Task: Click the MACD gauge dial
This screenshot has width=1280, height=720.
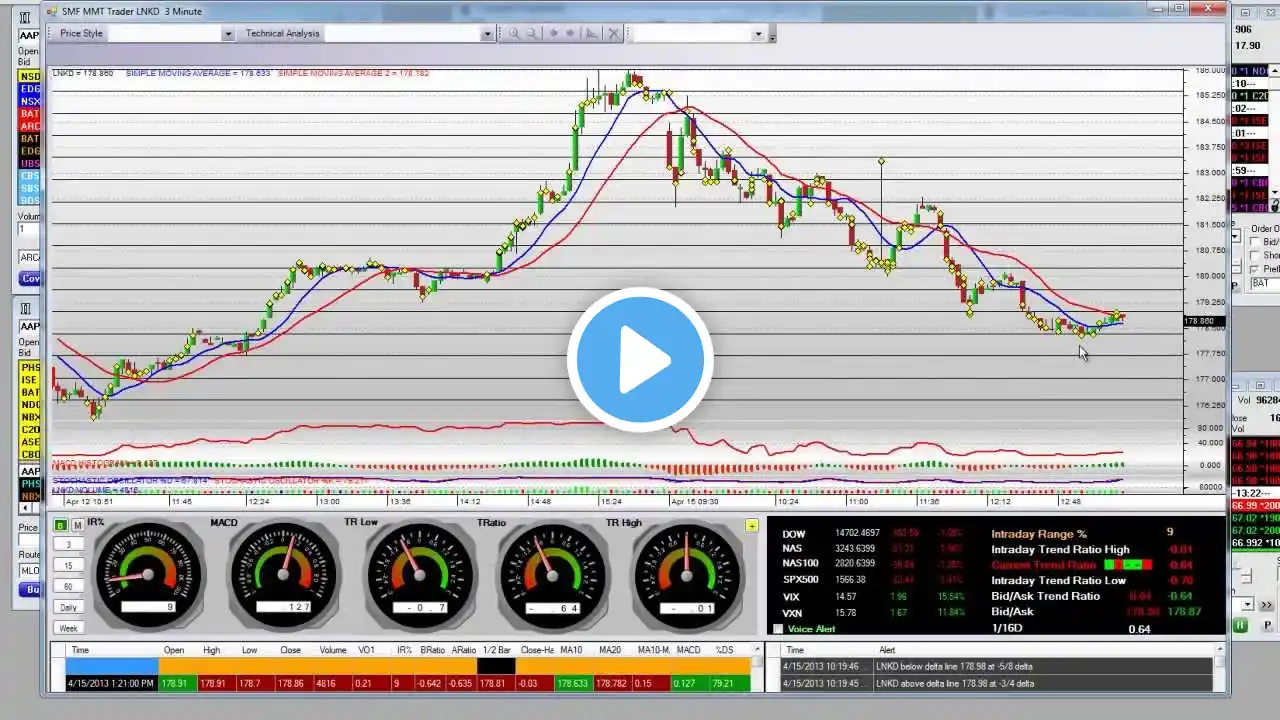Action: click(284, 577)
